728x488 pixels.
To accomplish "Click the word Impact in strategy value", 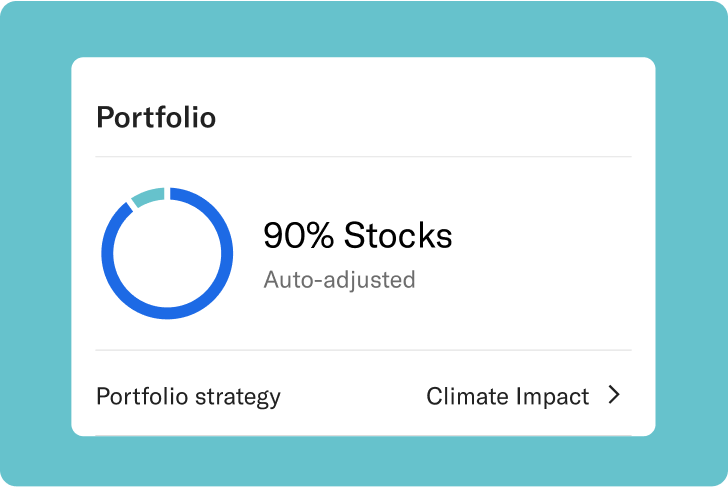I will [551, 396].
